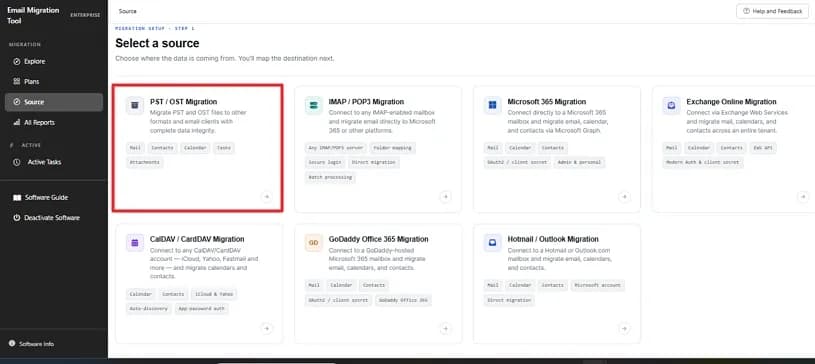Click the Source icon in sidebar
Viewport: 815px width, 364px height.
(17, 102)
